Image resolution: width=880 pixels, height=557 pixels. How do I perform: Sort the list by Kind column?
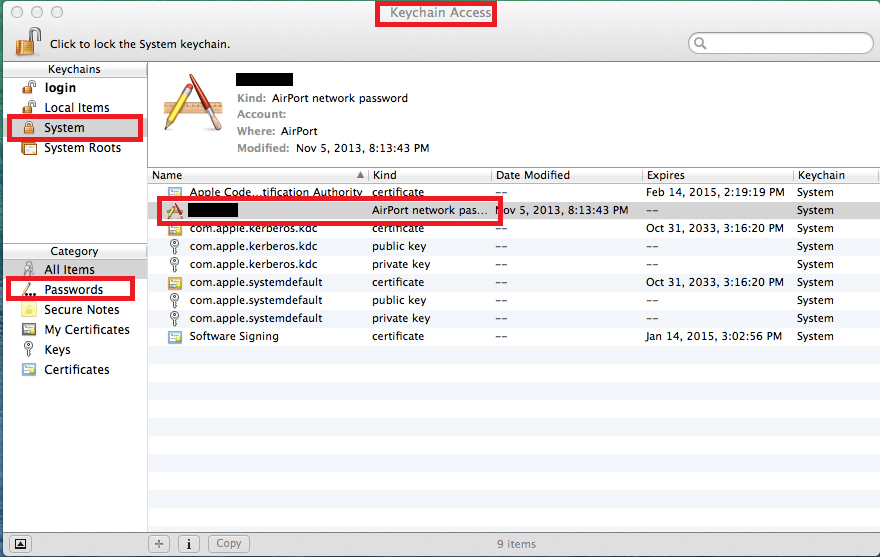pos(430,175)
